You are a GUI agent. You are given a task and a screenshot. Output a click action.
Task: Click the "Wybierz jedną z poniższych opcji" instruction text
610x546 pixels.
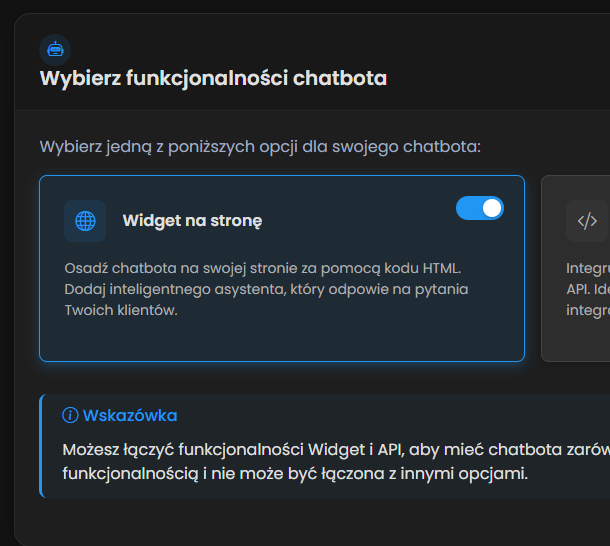tap(260, 147)
